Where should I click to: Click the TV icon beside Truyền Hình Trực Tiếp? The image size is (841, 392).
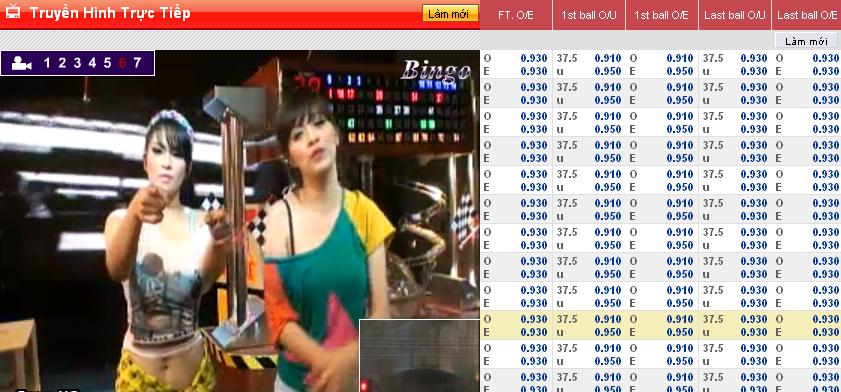[12, 11]
